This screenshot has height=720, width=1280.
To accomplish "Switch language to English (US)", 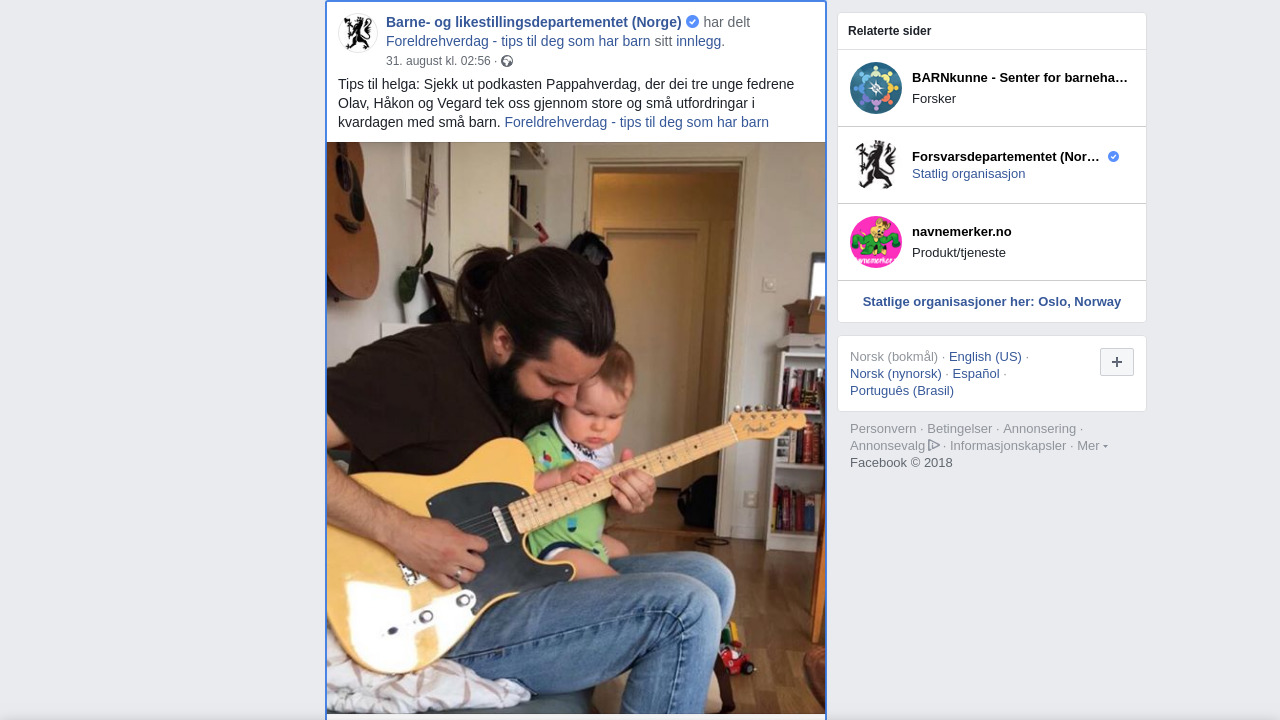I will click(x=985, y=356).
